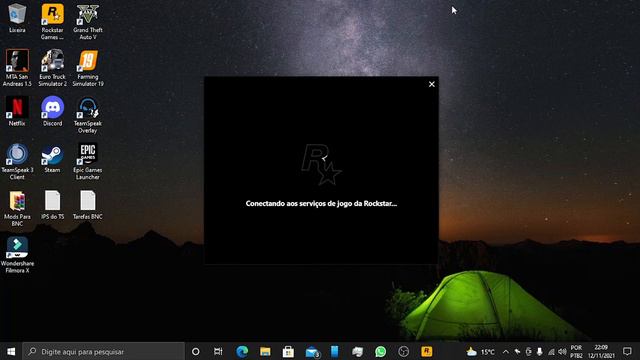The image size is (640, 360).
Task: Open the clock showing 22:09
Action: (x=601, y=351)
